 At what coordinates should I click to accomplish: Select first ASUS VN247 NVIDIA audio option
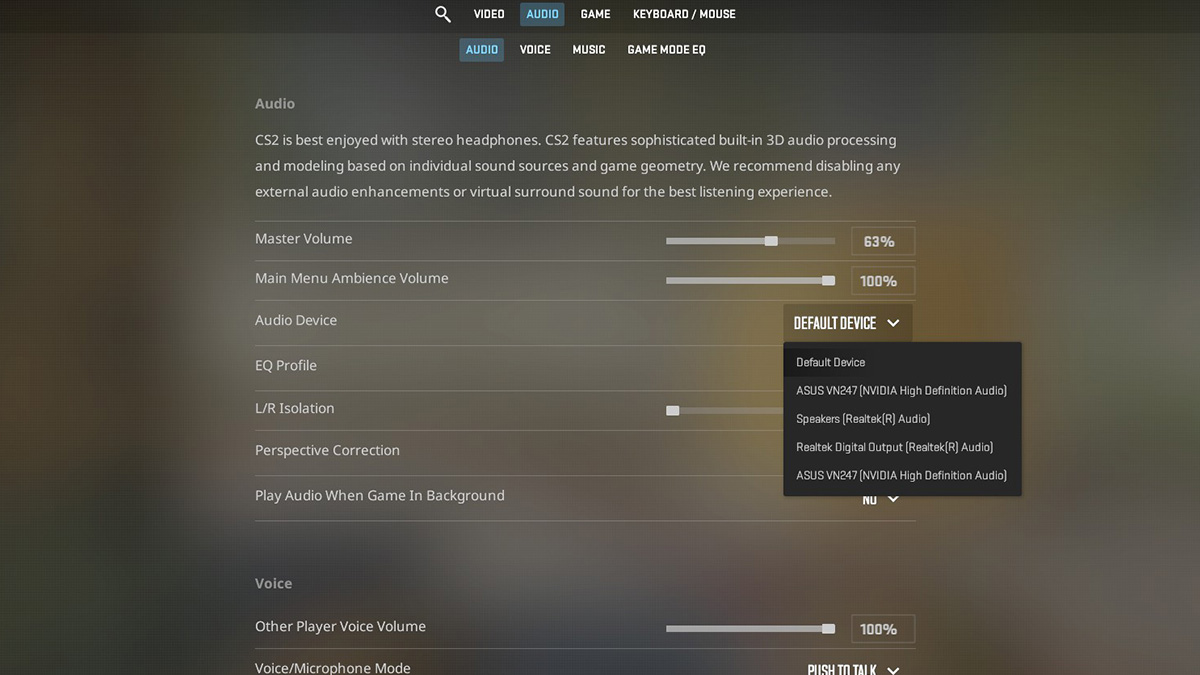[x=902, y=391]
